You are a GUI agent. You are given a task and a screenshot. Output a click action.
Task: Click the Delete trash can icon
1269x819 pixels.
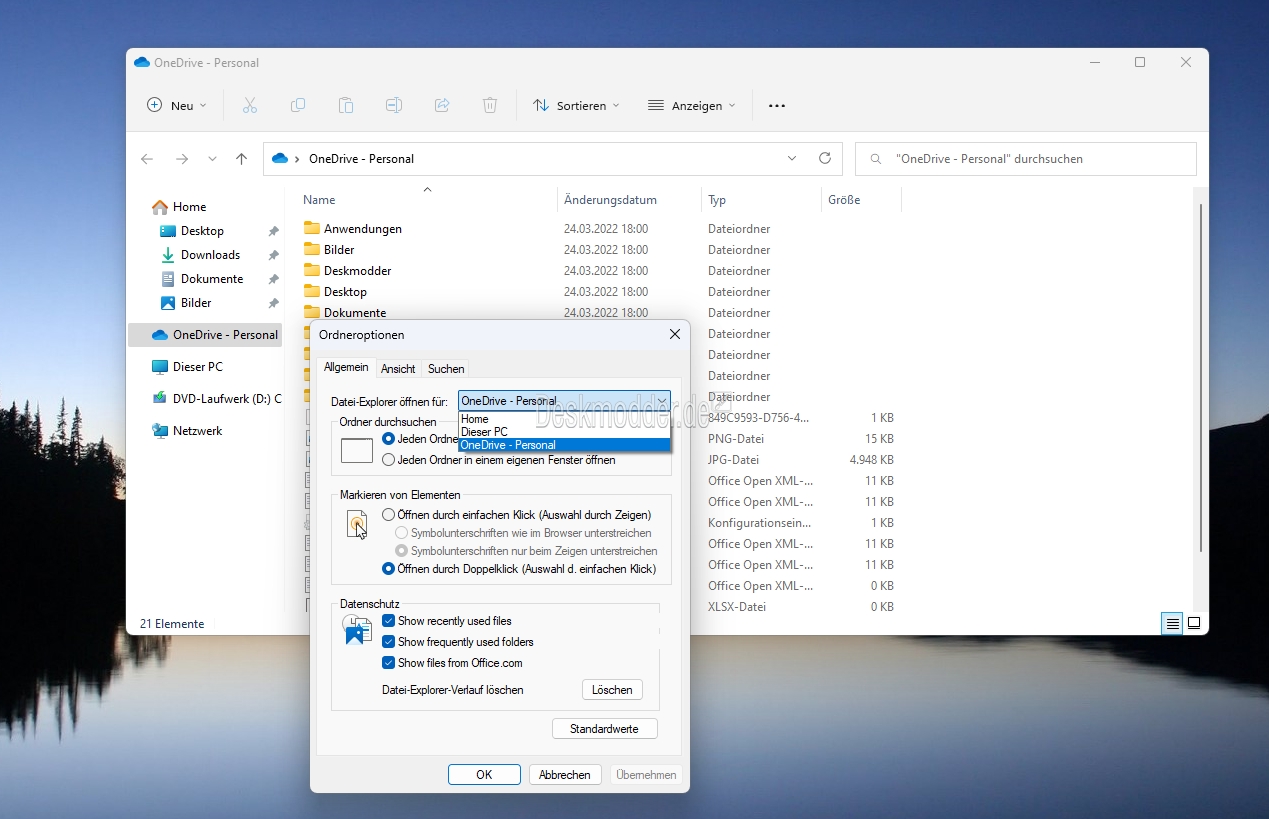490,105
